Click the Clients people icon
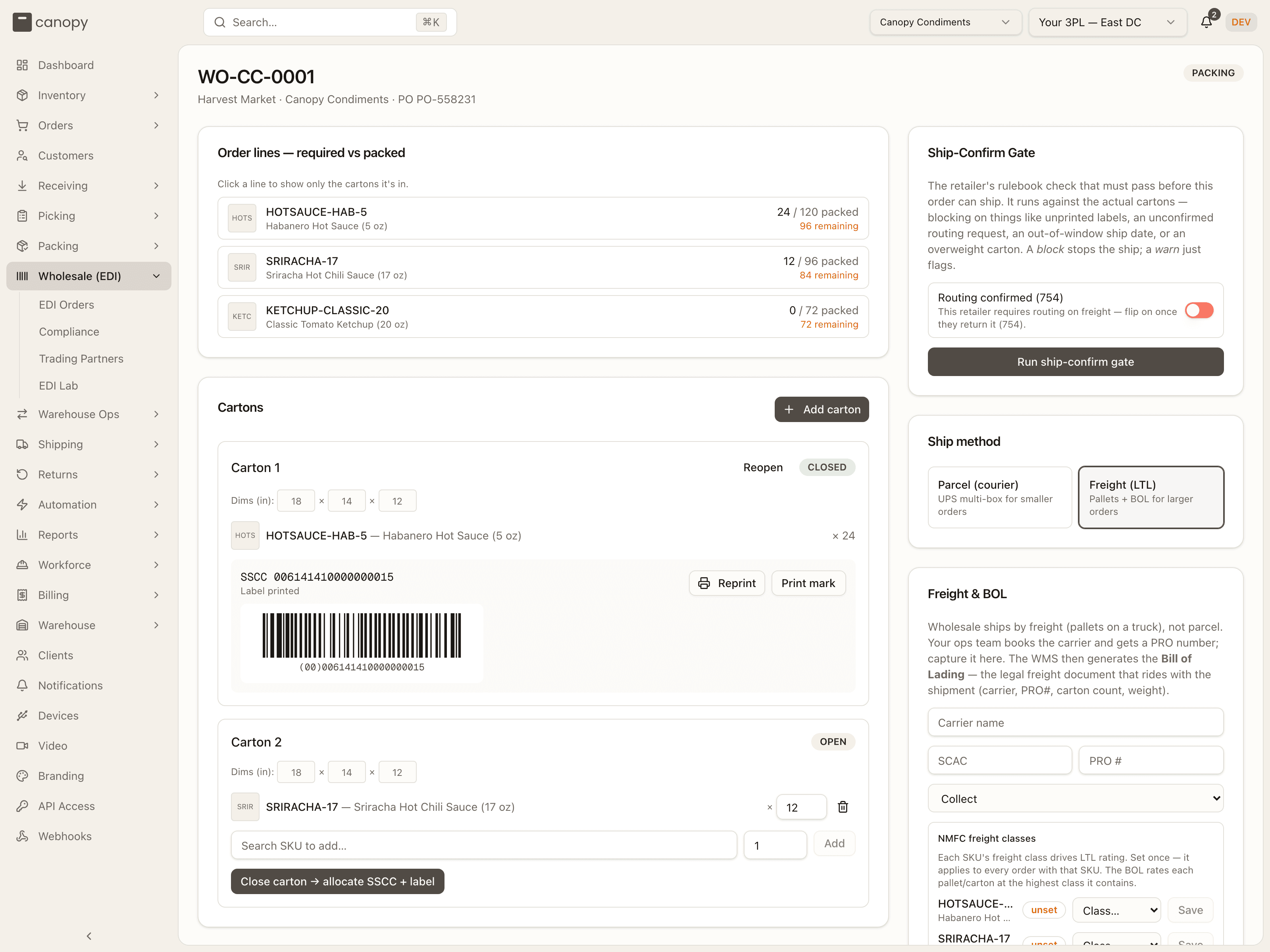This screenshot has height=952, width=1270. click(x=22, y=655)
